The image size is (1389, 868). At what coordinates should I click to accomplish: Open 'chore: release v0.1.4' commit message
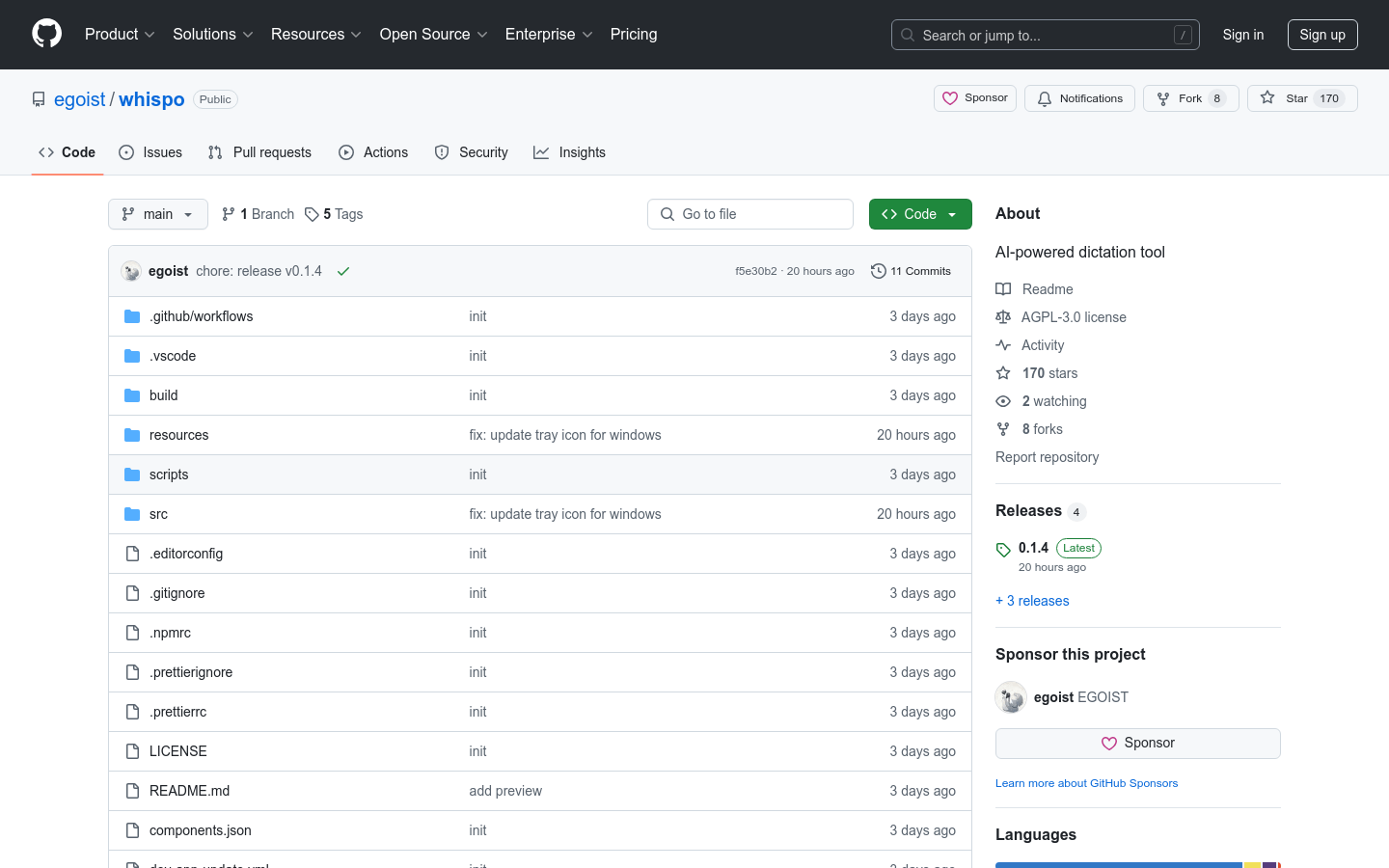(259, 271)
